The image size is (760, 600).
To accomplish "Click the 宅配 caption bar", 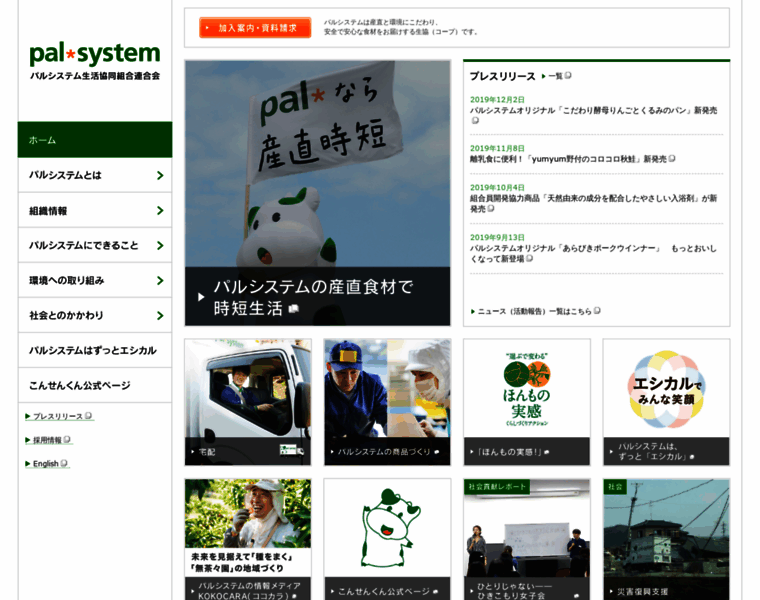I will [x=248, y=452].
